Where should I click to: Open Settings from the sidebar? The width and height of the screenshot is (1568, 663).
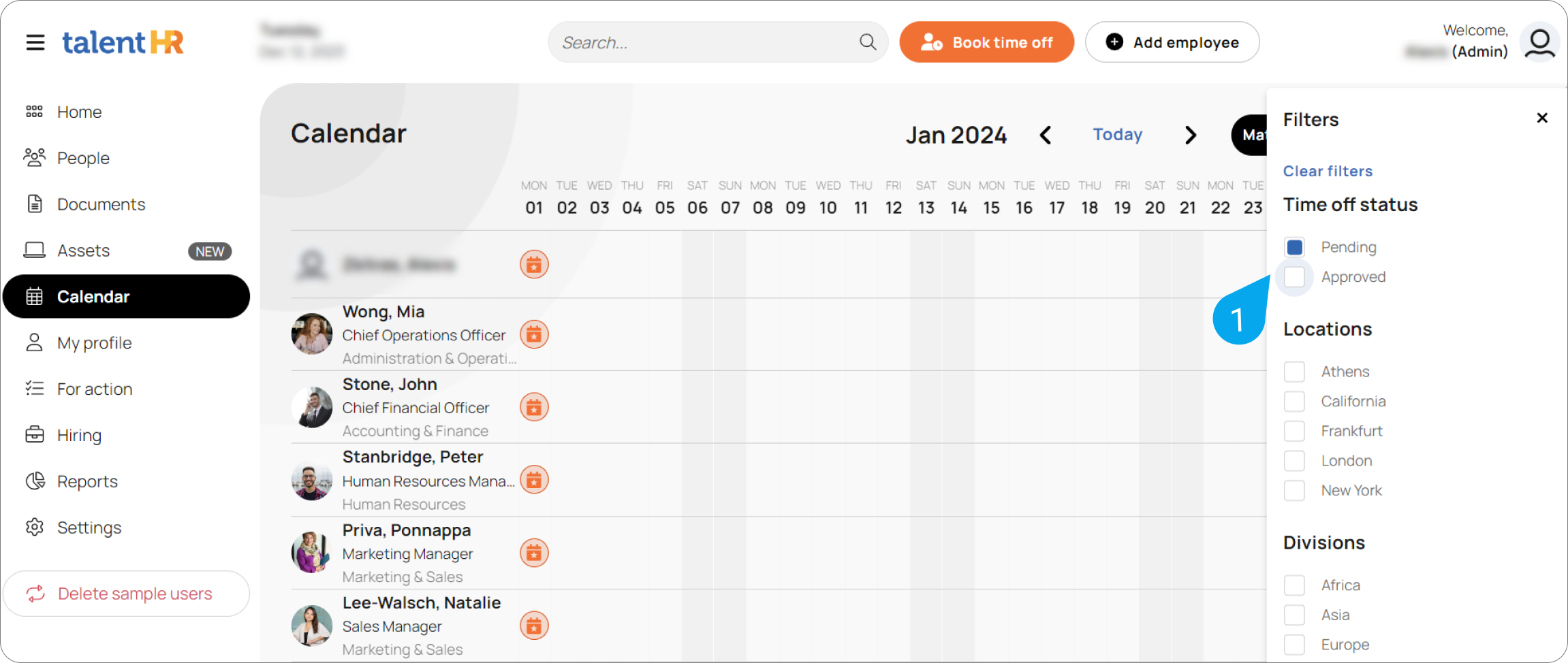point(89,528)
